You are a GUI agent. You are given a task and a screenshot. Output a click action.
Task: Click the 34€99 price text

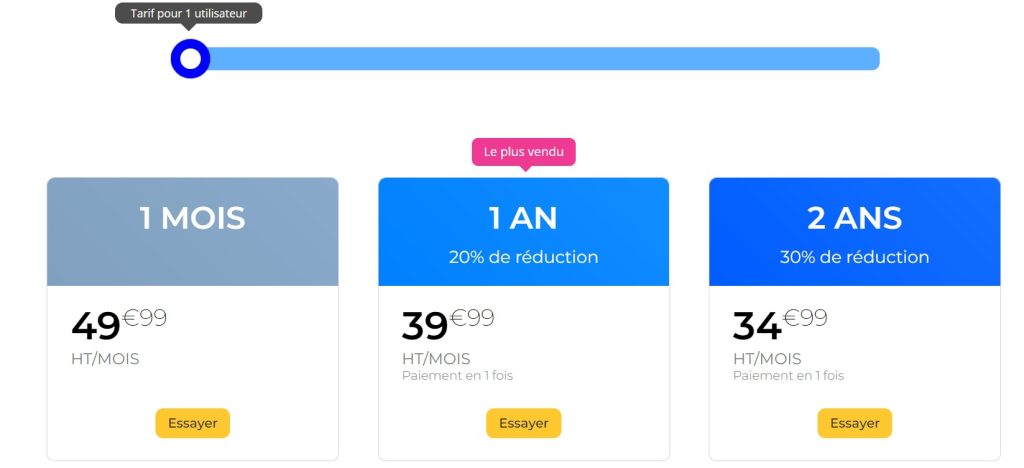tap(779, 324)
